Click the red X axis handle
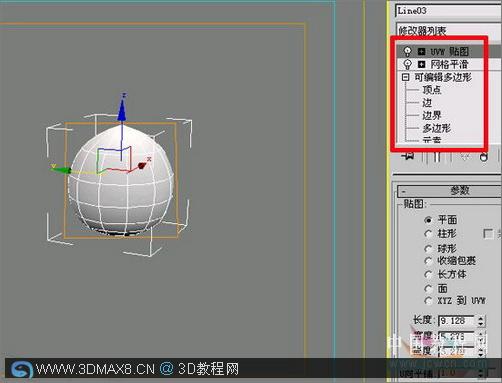502x383 pixels. coord(142,165)
